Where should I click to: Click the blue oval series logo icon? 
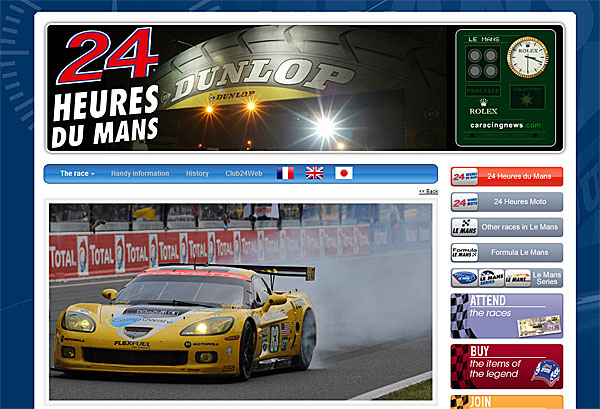point(465,278)
